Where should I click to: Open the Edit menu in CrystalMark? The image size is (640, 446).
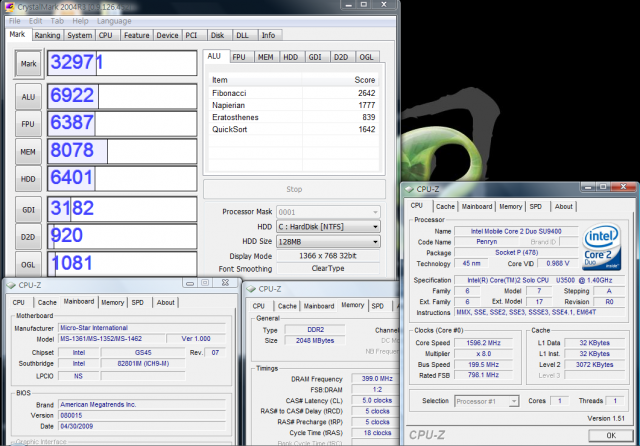[x=36, y=21]
